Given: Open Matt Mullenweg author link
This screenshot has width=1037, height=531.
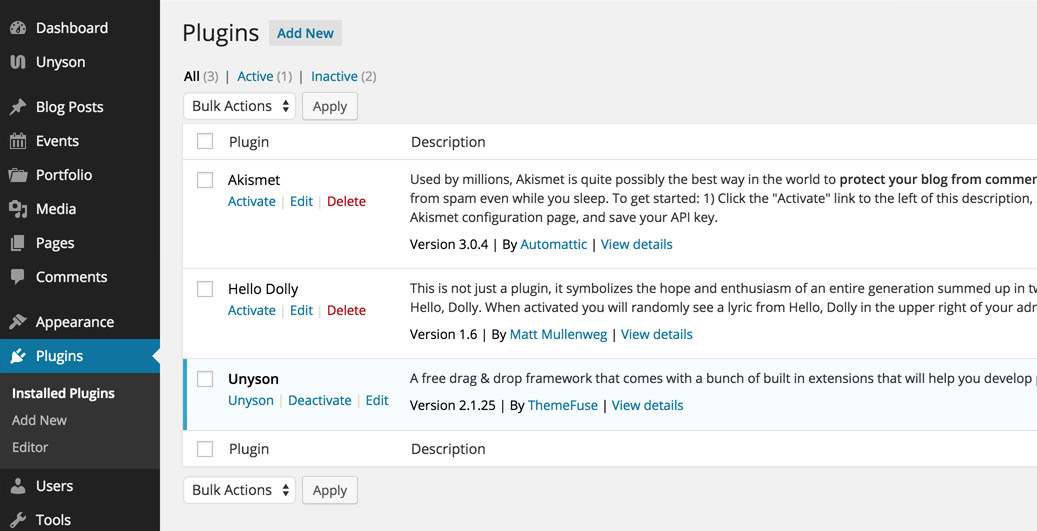Looking at the screenshot, I should pyautogui.click(x=558, y=335).
